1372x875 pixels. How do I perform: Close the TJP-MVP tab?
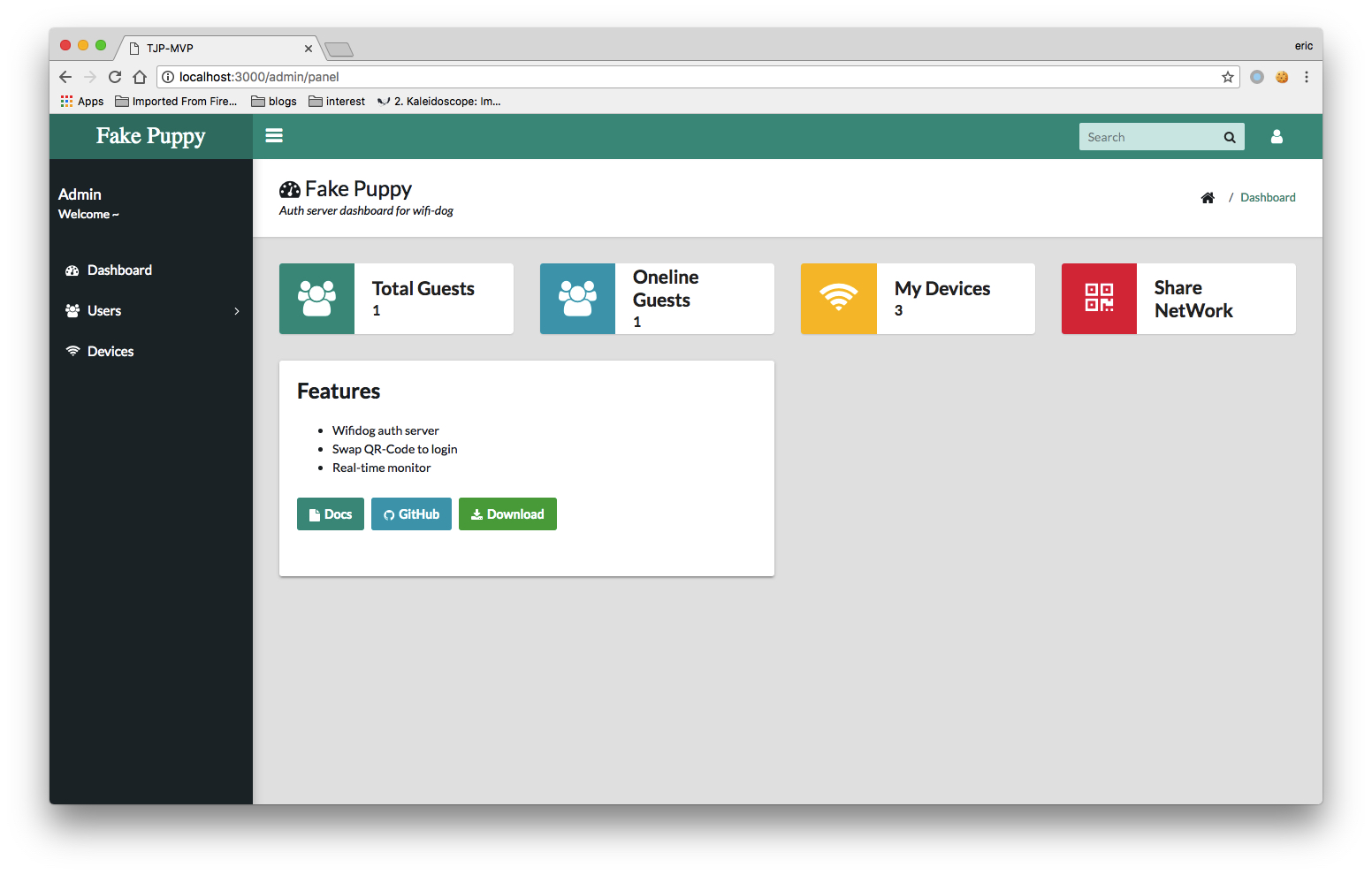tap(309, 49)
